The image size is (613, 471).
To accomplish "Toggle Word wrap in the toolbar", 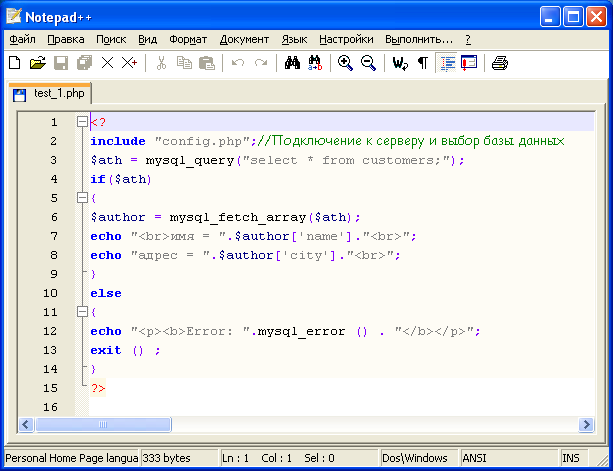I will (400, 63).
